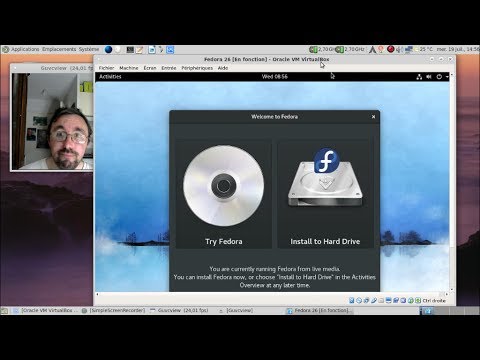
Task: Click the red record icon in system tray
Action: pos(391,49)
